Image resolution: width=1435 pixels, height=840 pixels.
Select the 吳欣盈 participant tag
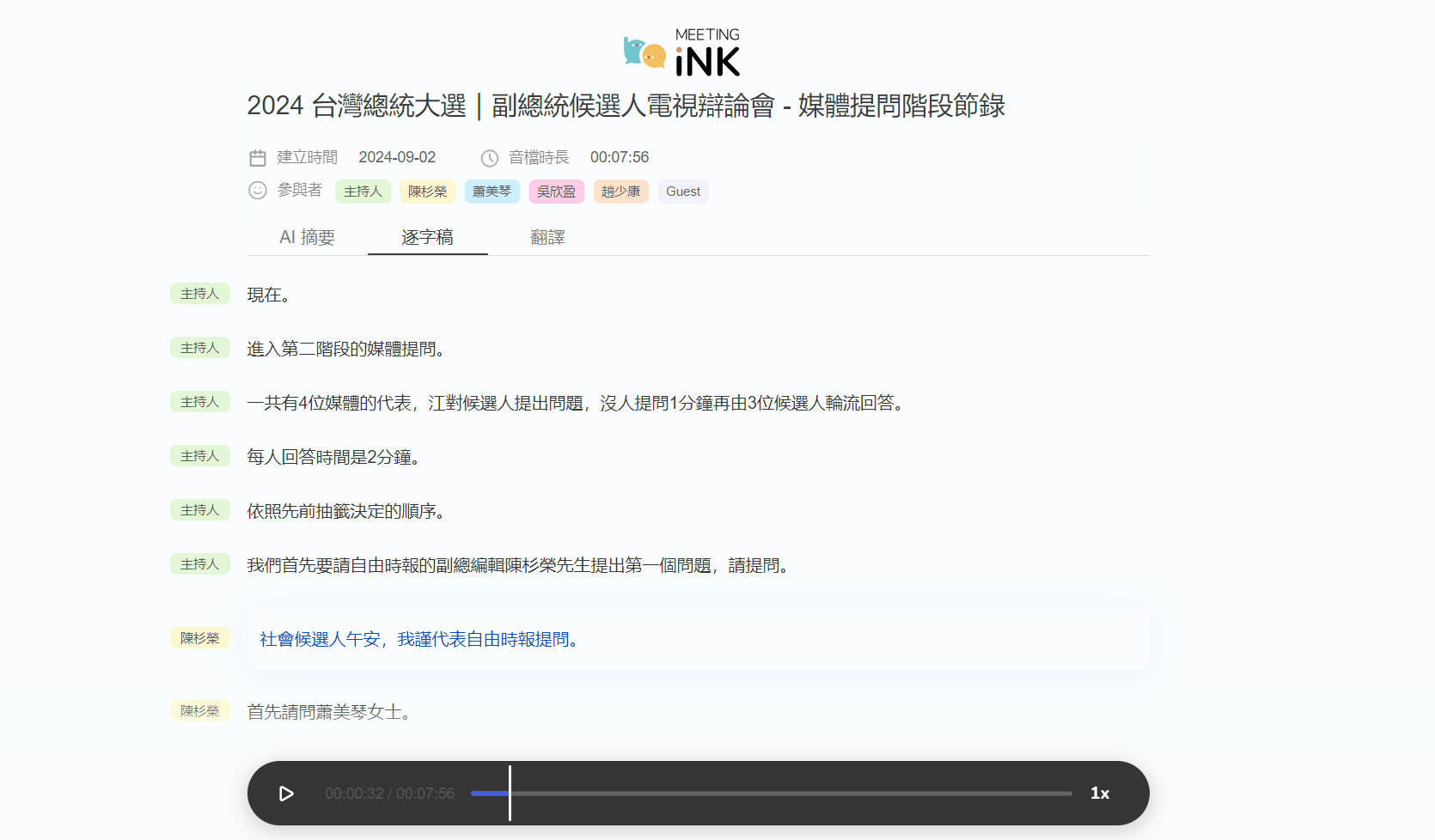[x=556, y=192]
